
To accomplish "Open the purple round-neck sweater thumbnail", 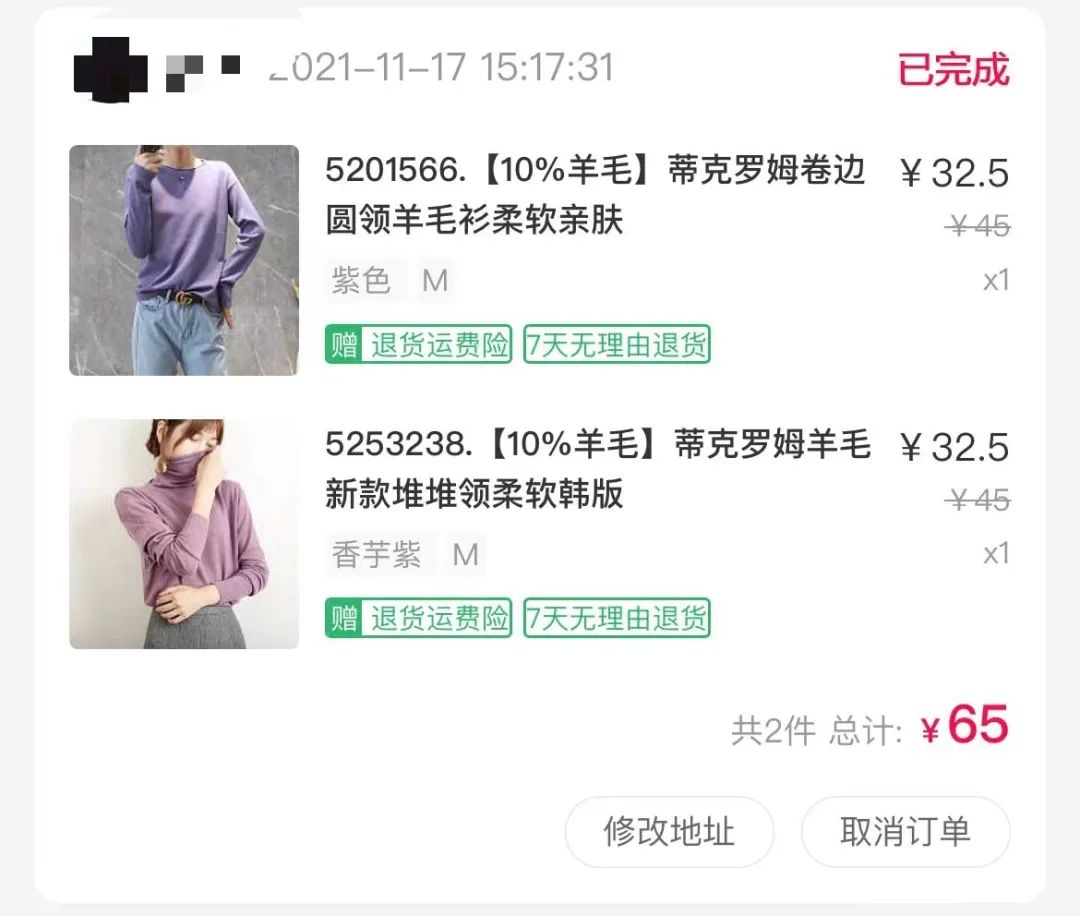I will click(x=184, y=260).
